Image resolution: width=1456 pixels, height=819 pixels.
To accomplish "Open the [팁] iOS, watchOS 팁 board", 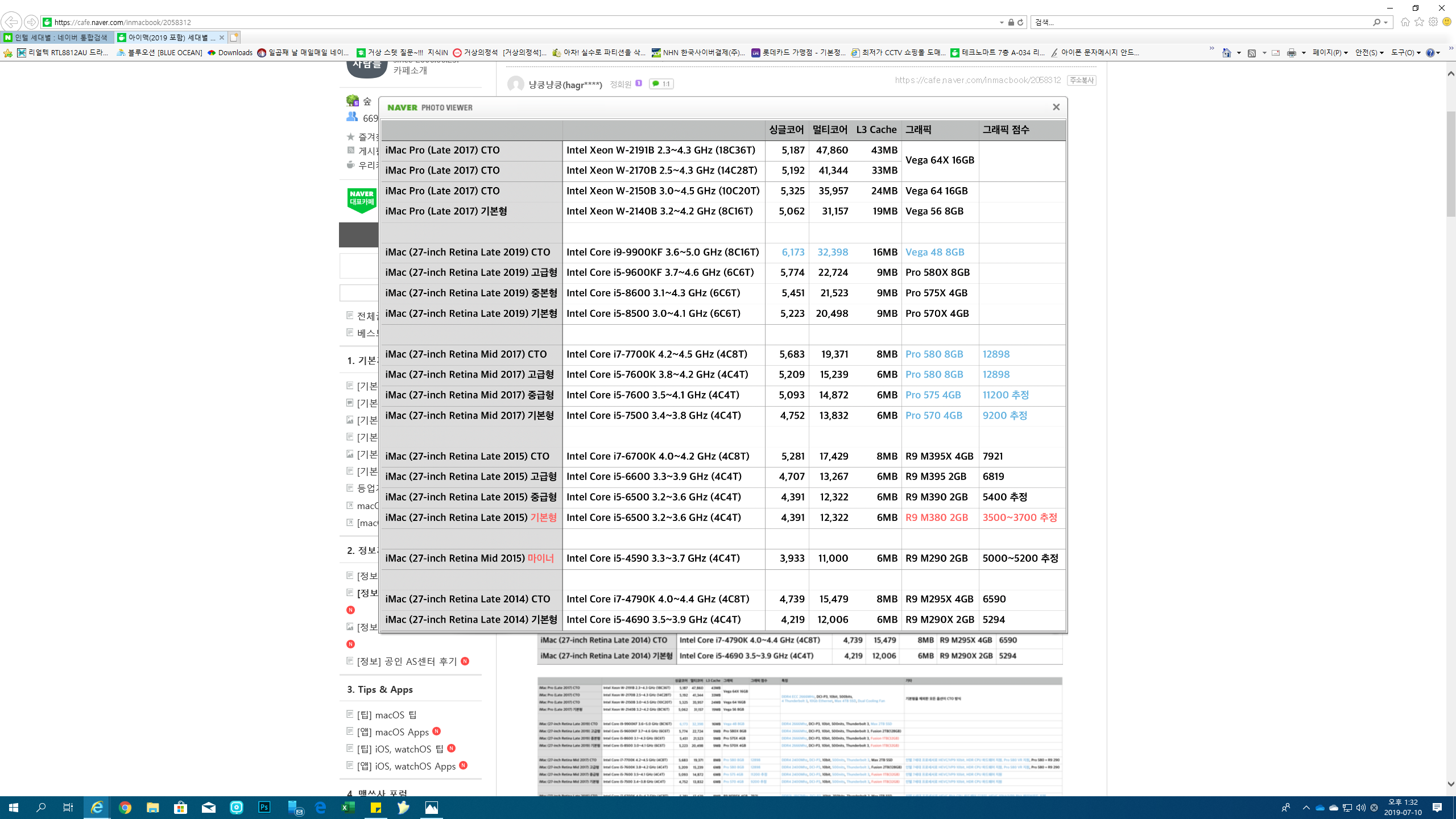I will [400, 748].
